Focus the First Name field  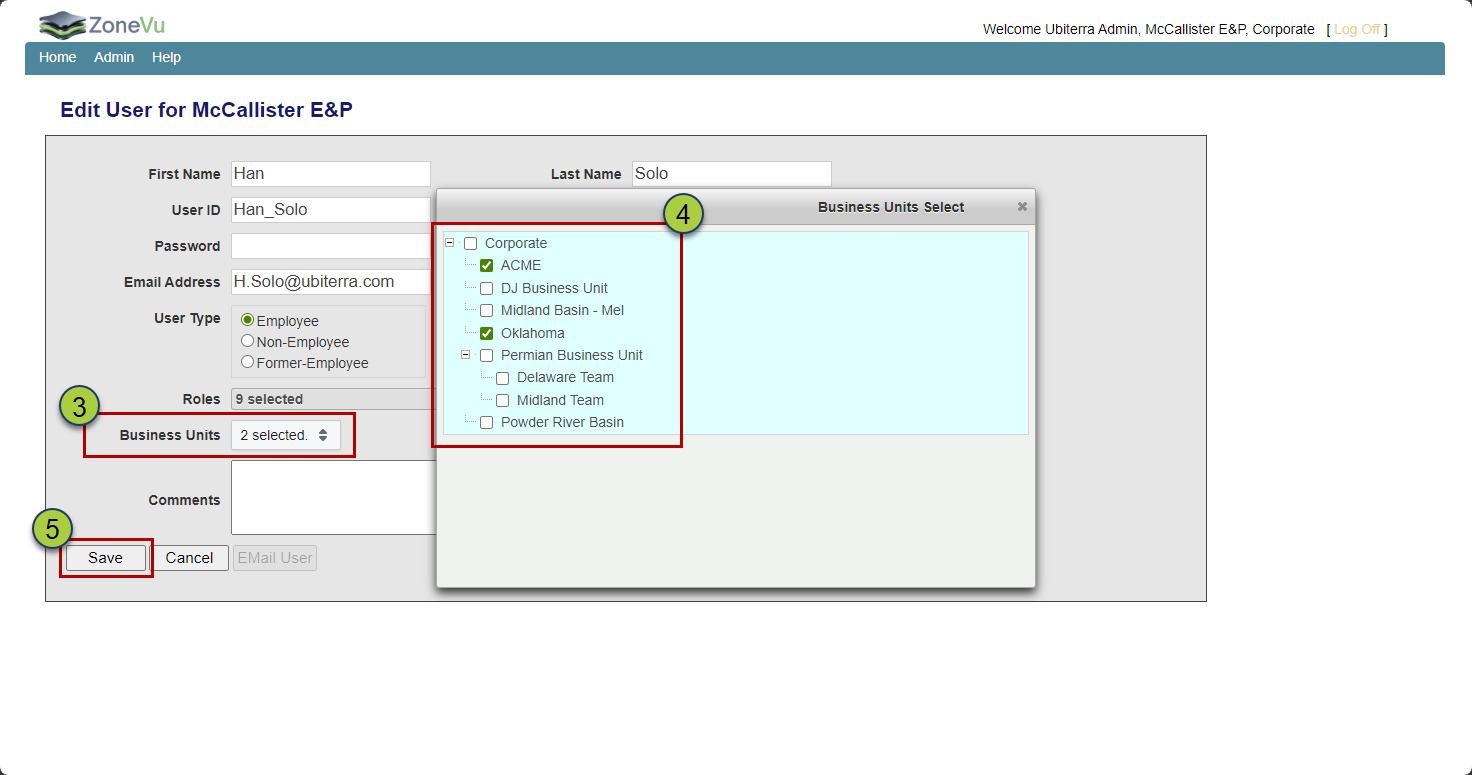point(331,174)
